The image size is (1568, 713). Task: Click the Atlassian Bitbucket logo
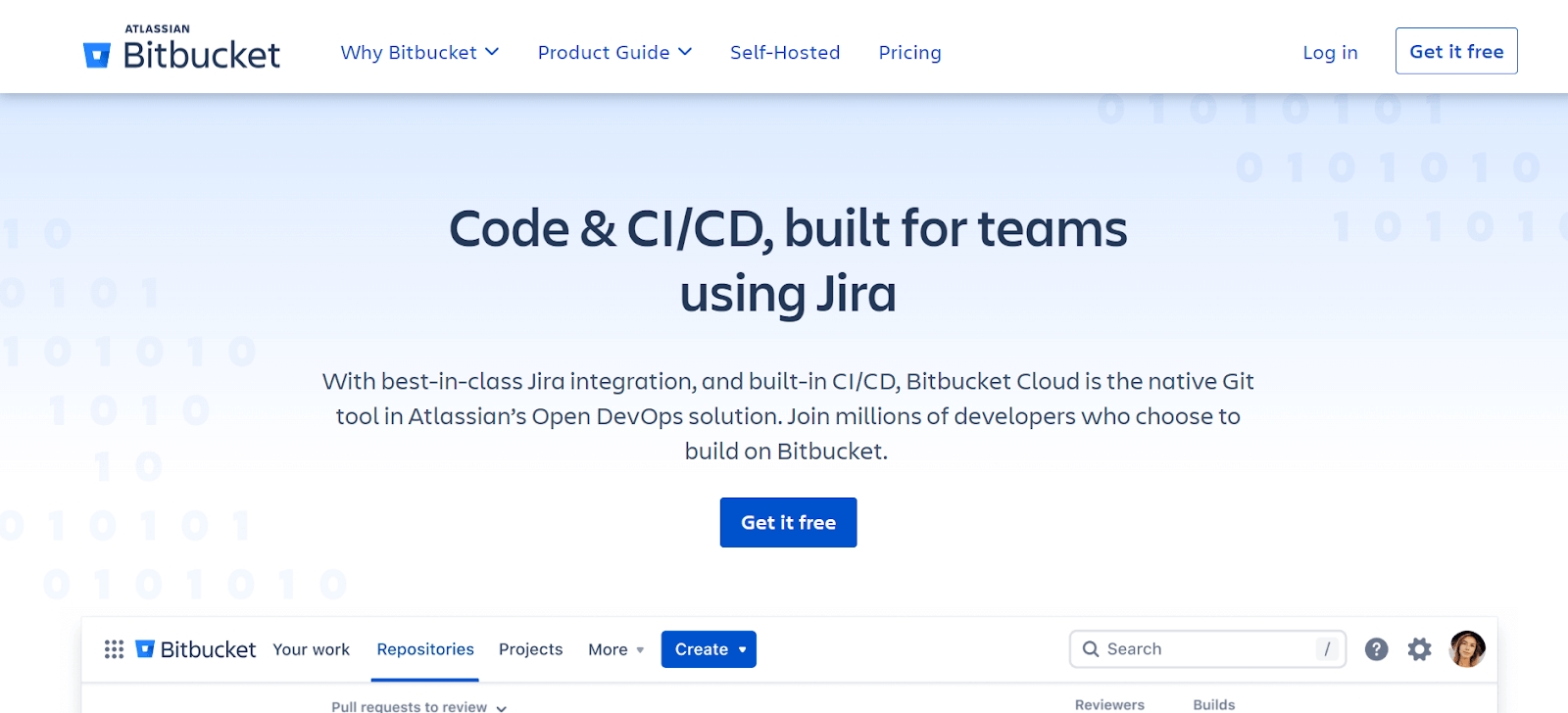click(181, 48)
